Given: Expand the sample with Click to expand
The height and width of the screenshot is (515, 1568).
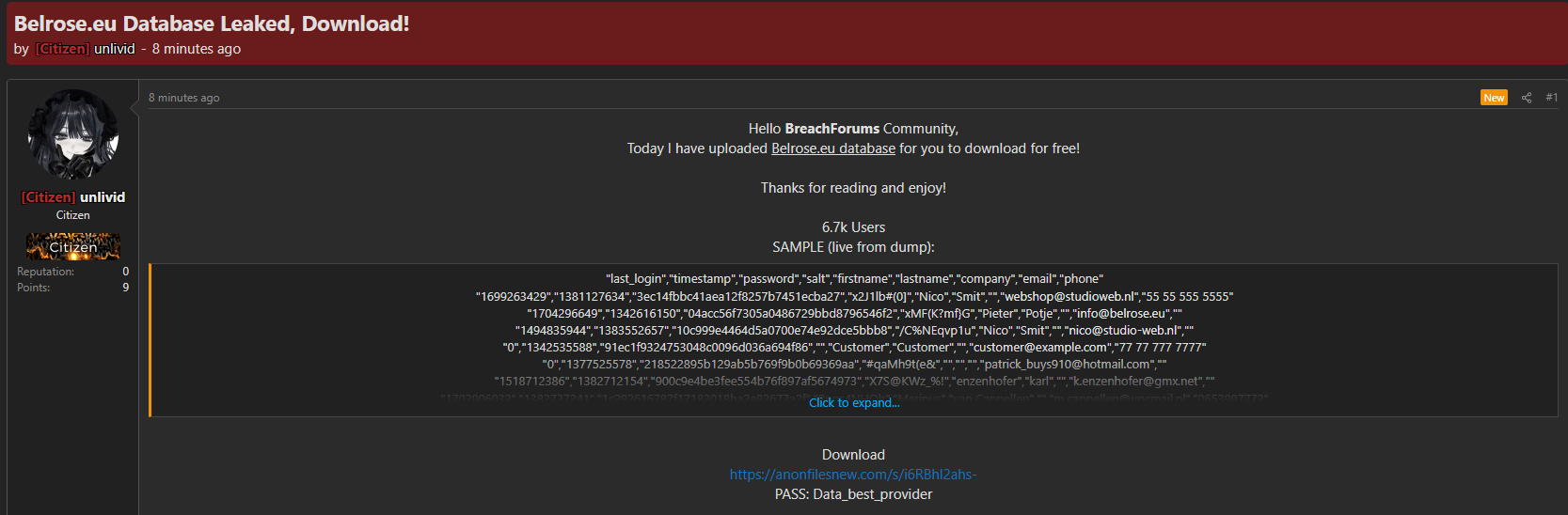Looking at the screenshot, I should (854, 402).
